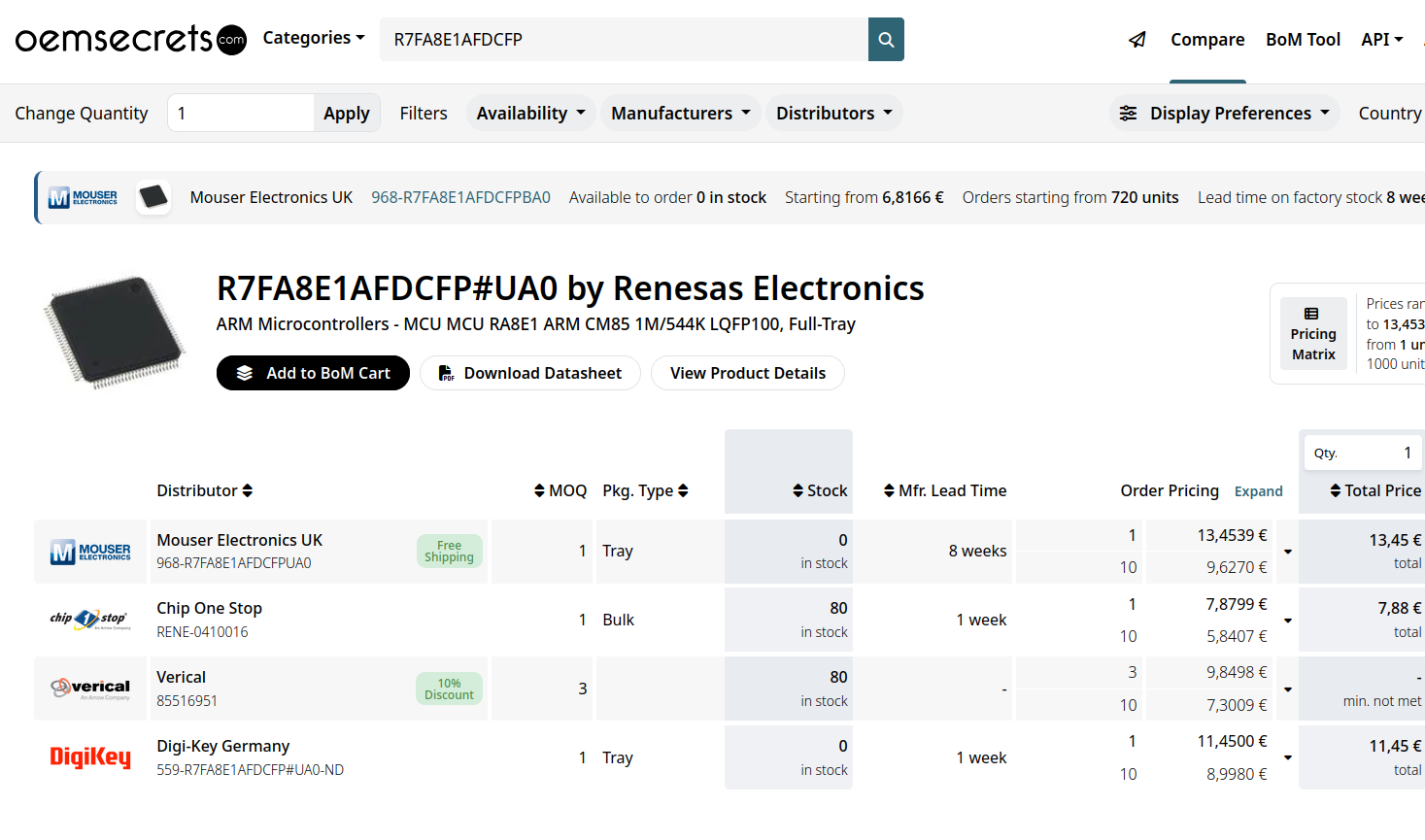The width and height of the screenshot is (1425, 840).
Task: Open the Manufacturers filter dropdown
Action: click(680, 114)
